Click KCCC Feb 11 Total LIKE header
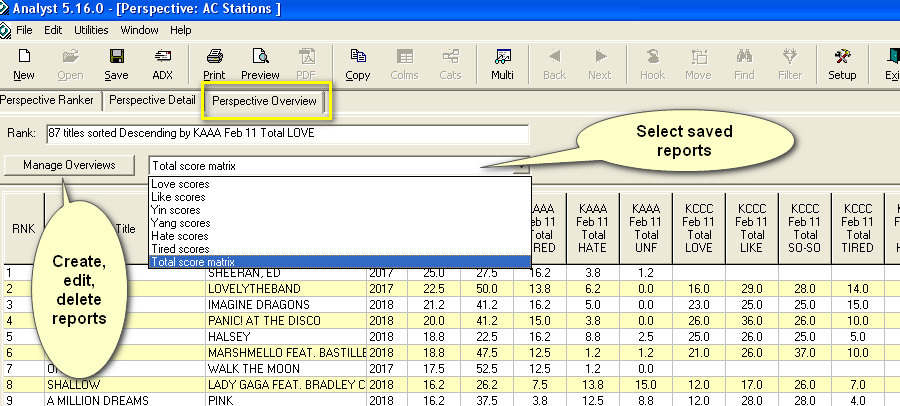Viewport: 900px width, 406px height. tap(752, 229)
